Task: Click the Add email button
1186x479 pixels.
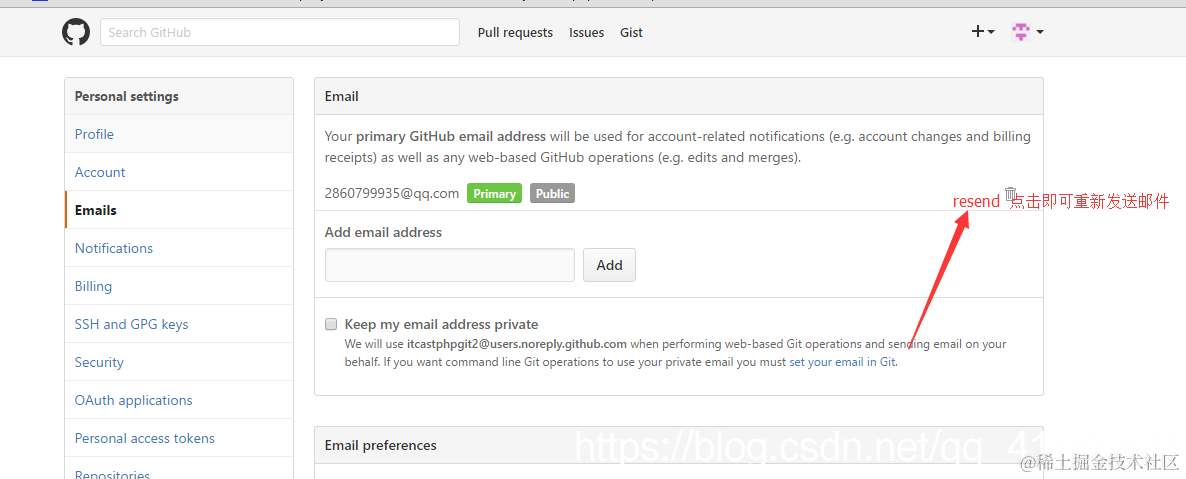Action: pyautogui.click(x=609, y=265)
